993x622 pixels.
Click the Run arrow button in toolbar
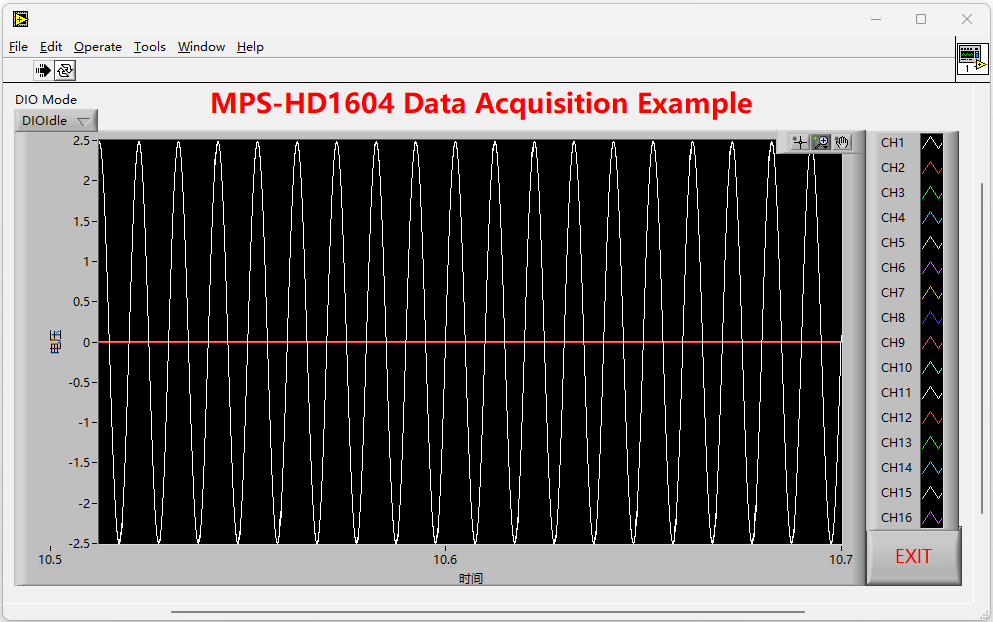(x=44, y=71)
